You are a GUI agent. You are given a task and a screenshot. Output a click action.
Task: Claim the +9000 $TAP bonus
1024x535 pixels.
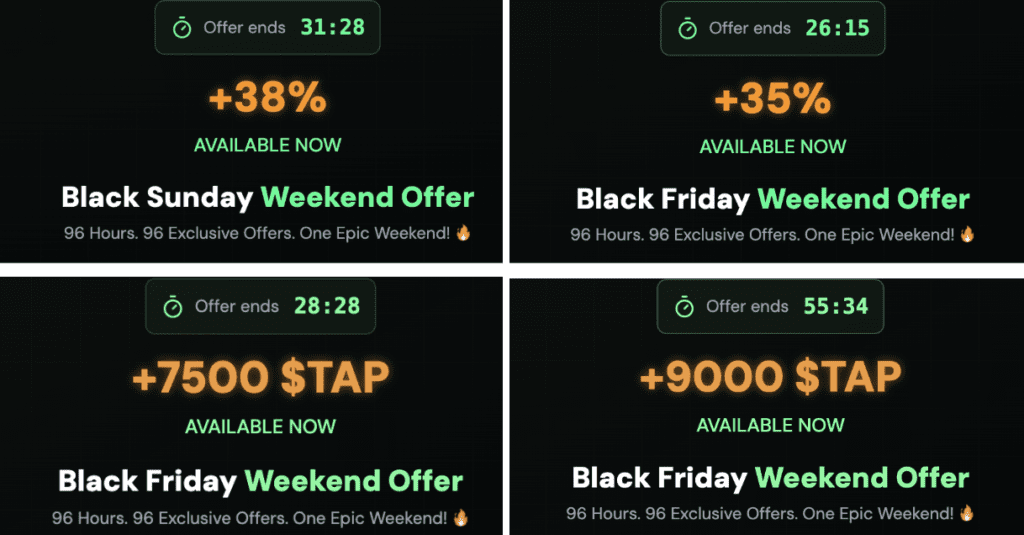770,376
